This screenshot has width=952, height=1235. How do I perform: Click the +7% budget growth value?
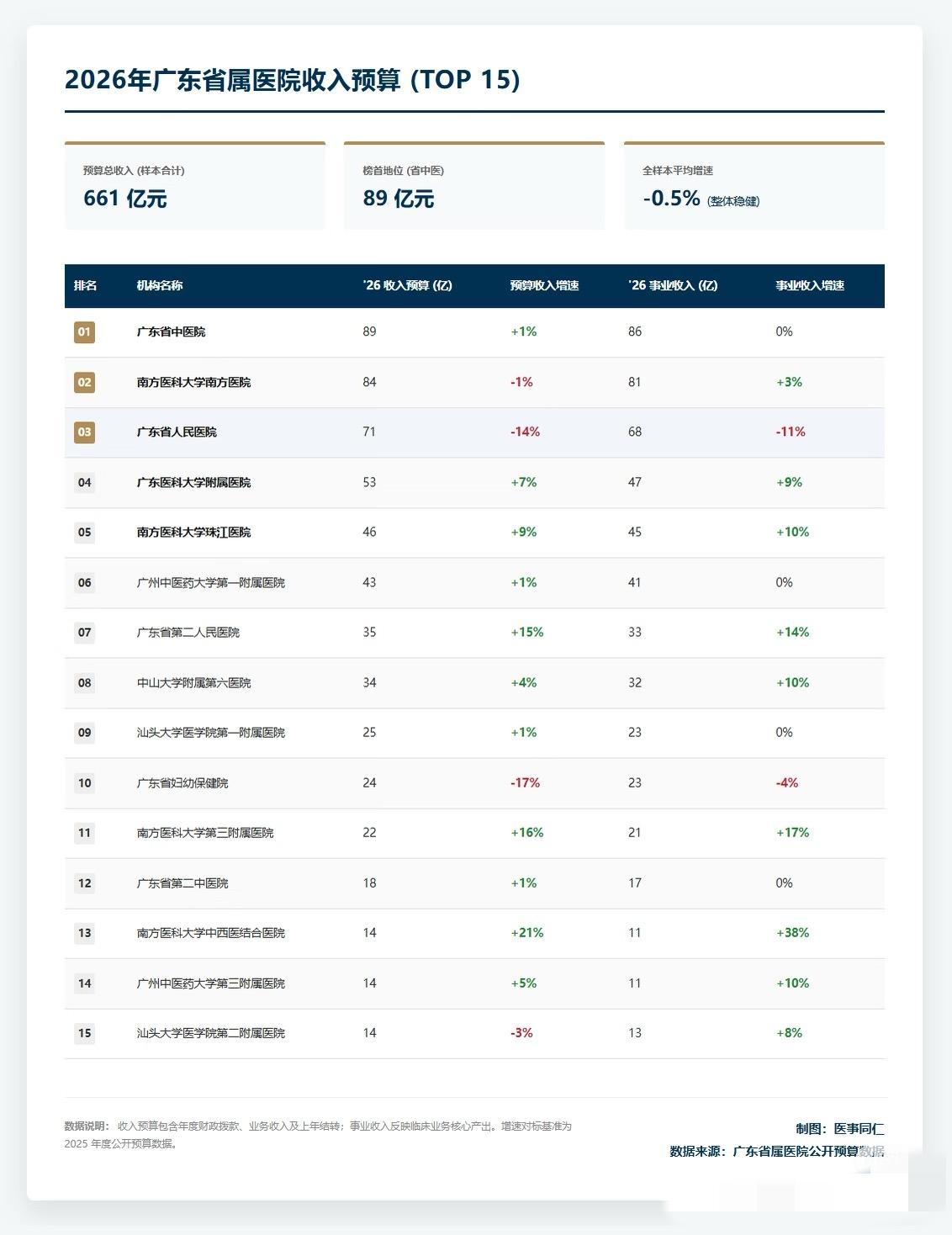click(x=524, y=482)
